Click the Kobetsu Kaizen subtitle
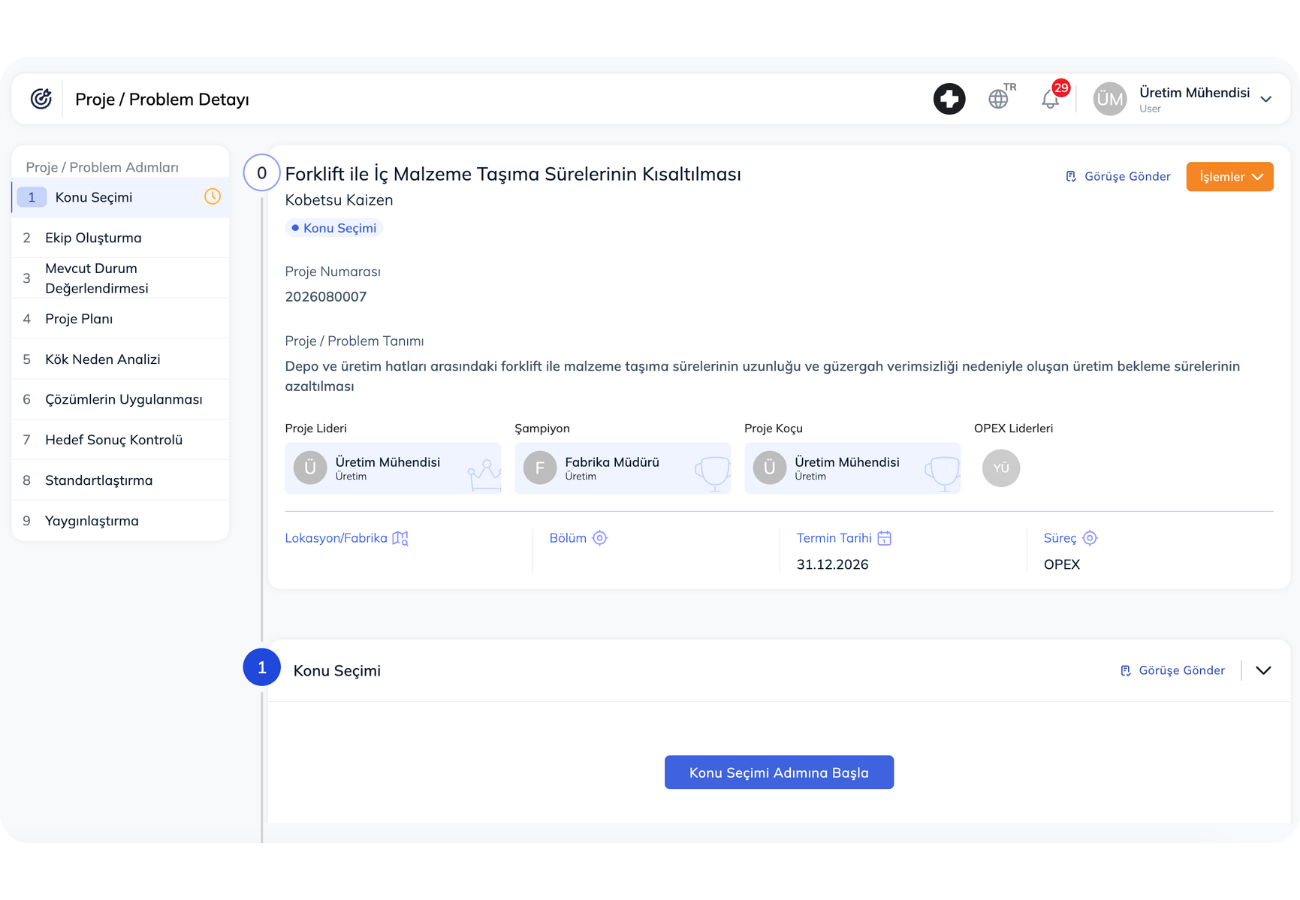The height and width of the screenshot is (900, 1300). (x=339, y=200)
